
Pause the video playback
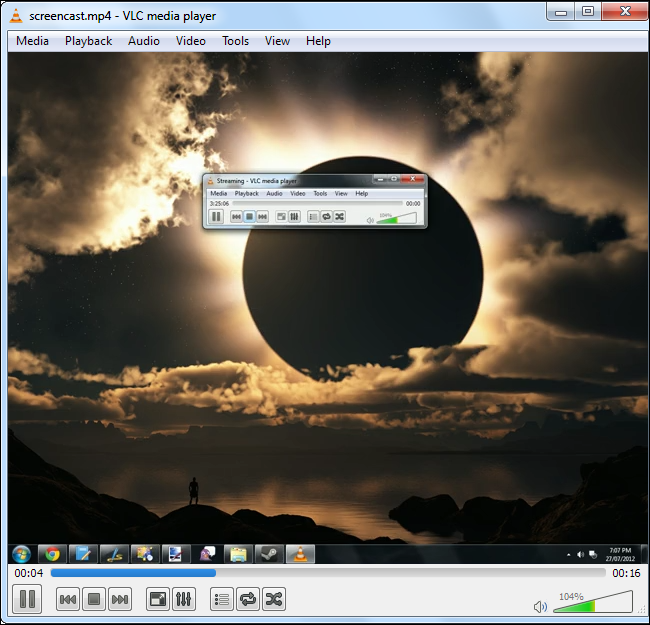tap(27, 599)
